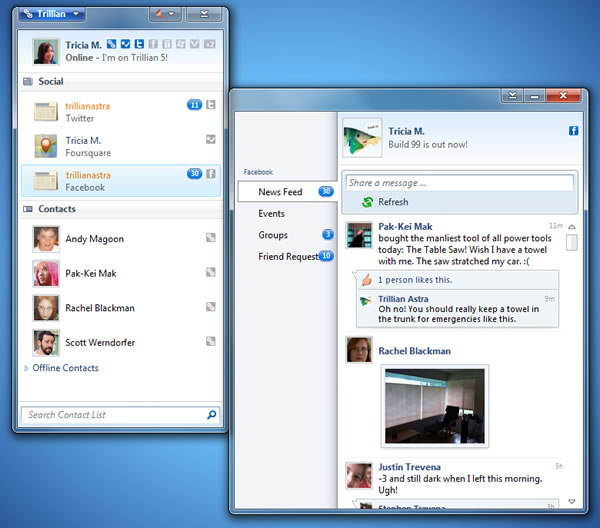
Task: Click the grayed Facebook icon in the profile header
Action: click(153, 44)
